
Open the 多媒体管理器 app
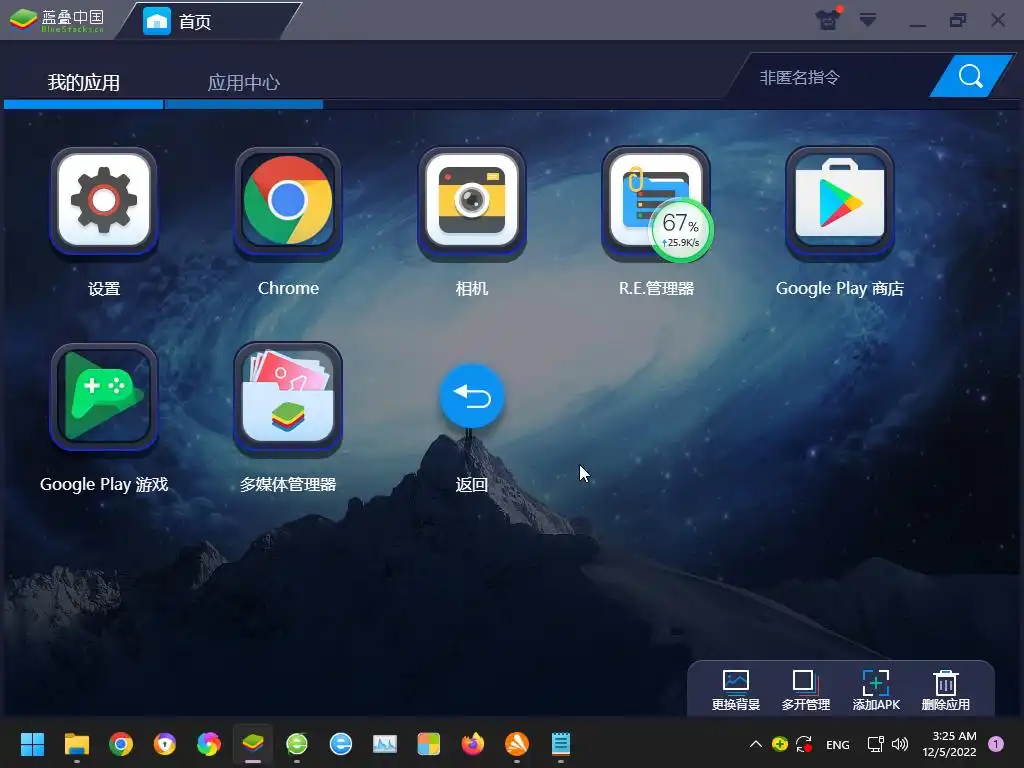[x=288, y=396]
